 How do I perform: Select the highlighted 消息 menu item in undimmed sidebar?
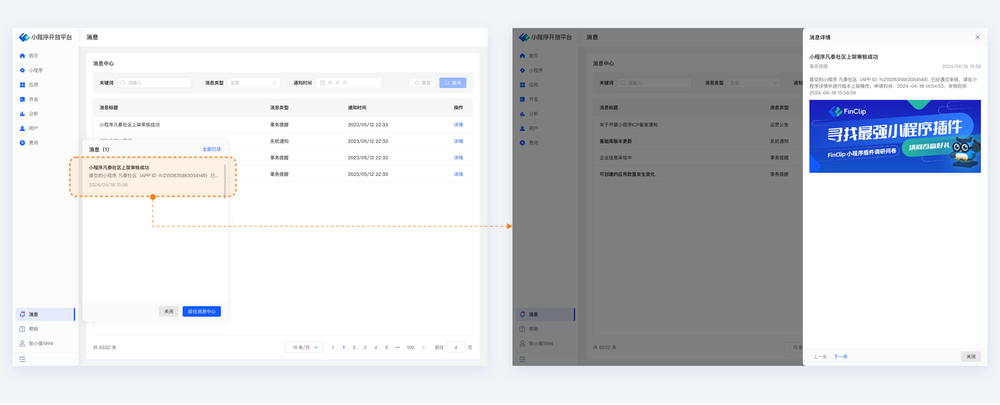coord(45,314)
